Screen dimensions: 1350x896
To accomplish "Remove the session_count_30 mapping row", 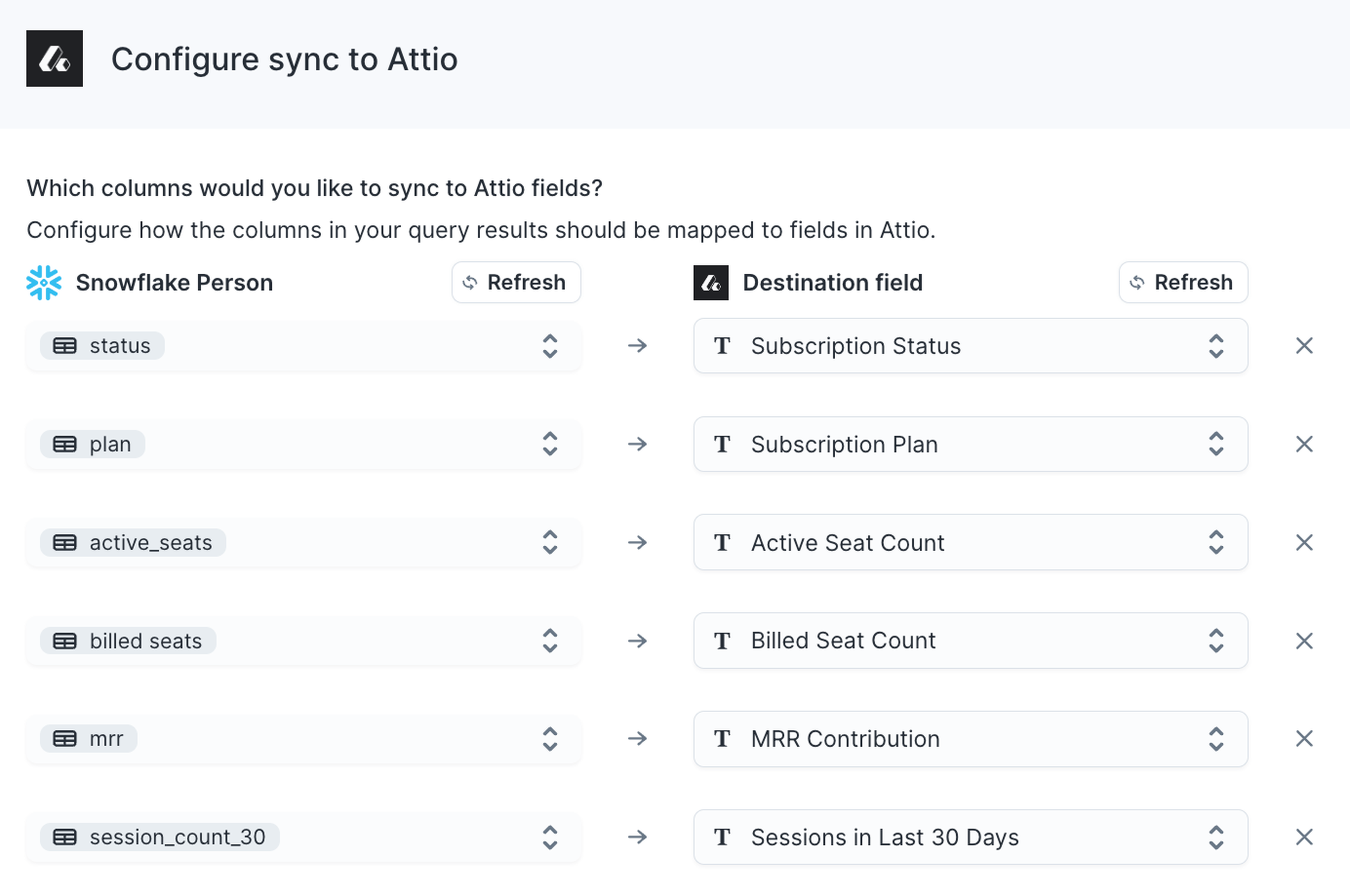I will (1304, 837).
